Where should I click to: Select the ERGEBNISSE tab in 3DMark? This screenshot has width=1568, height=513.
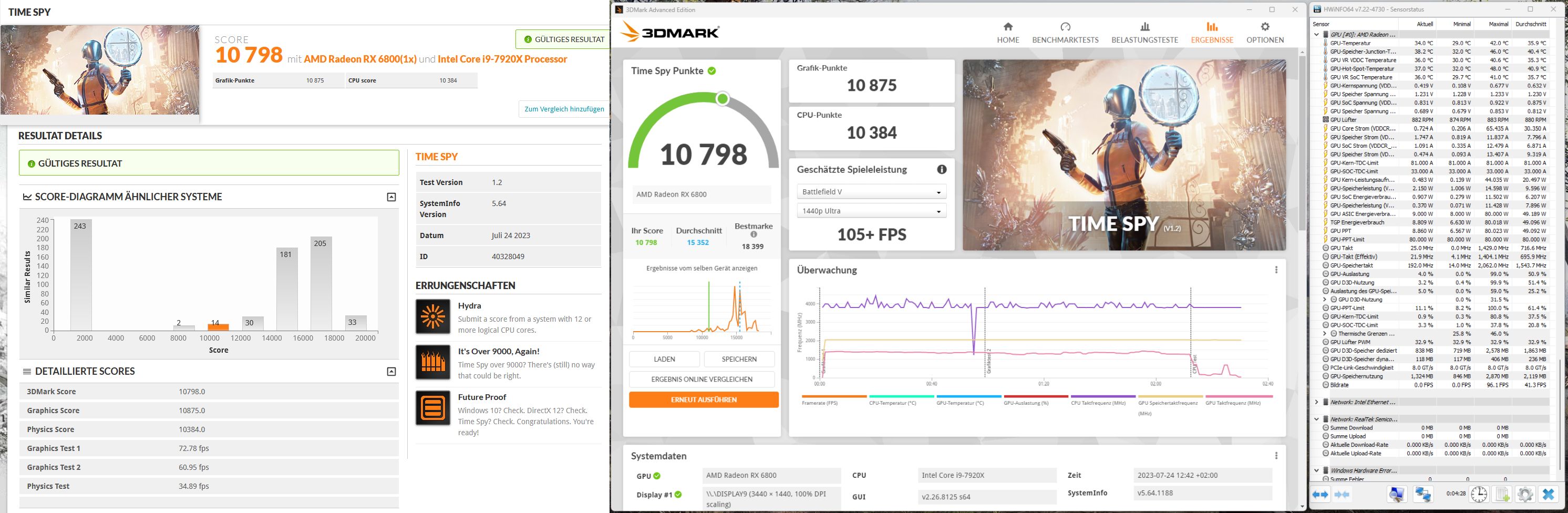pyautogui.click(x=1212, y=33)
